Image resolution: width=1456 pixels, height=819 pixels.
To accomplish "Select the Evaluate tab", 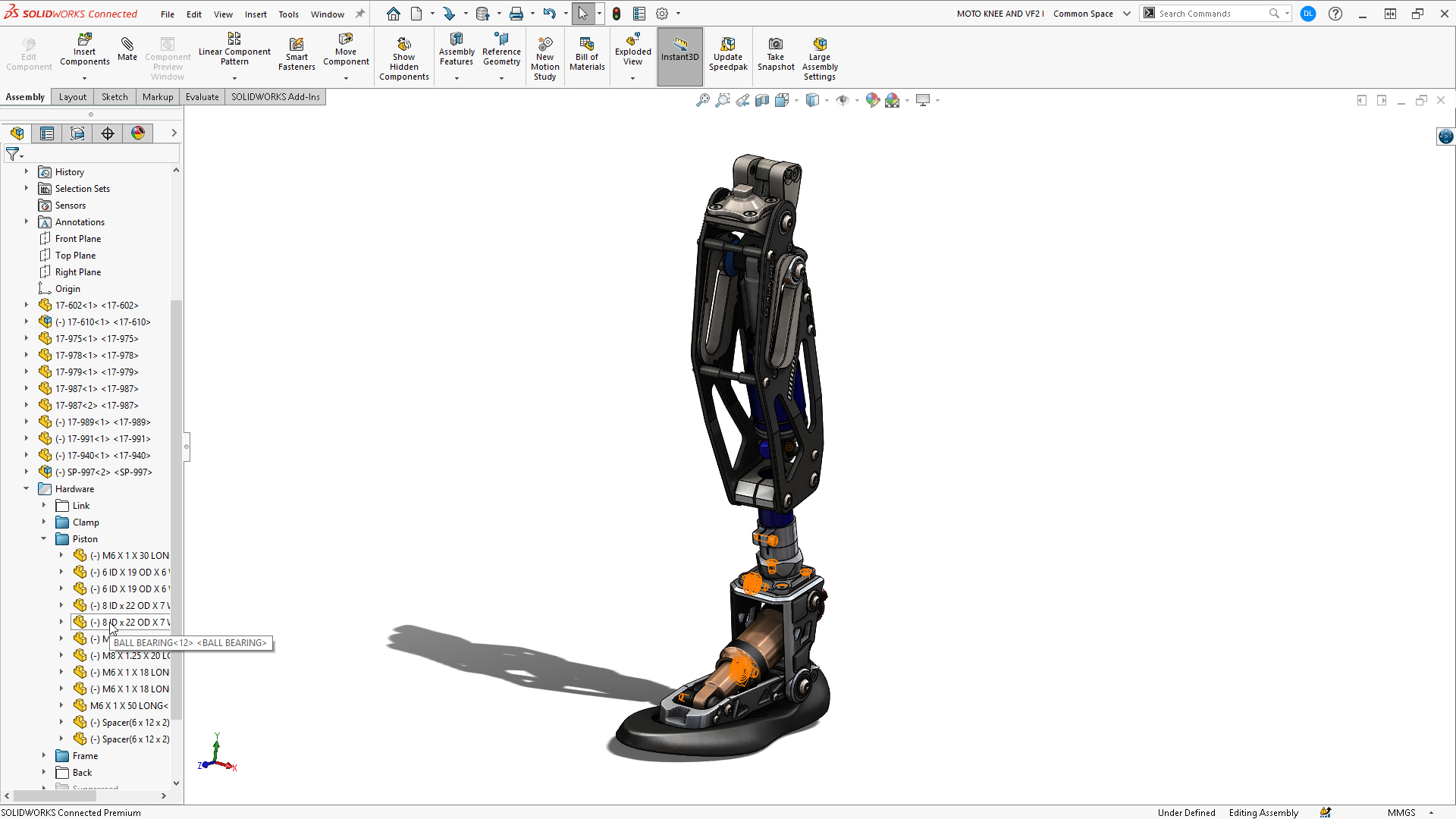I will coord(201,96).
